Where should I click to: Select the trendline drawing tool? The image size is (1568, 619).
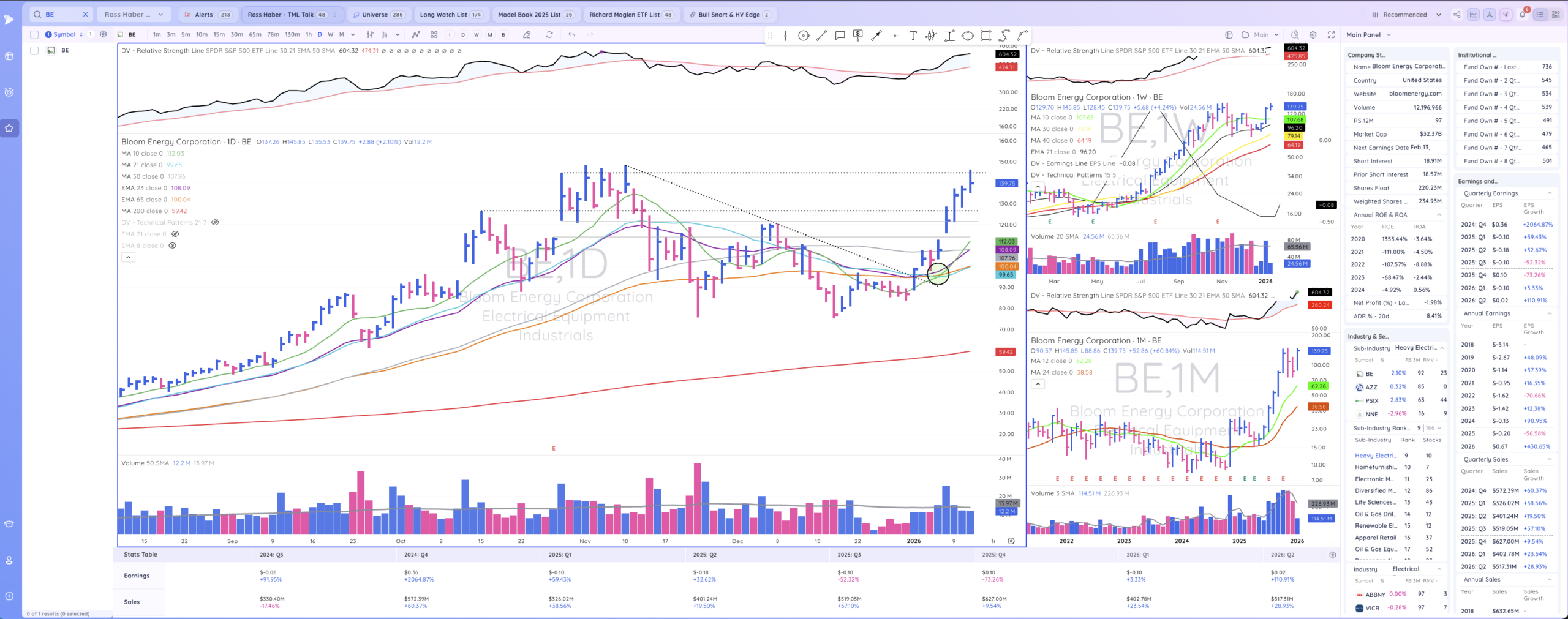click(822, 36)
